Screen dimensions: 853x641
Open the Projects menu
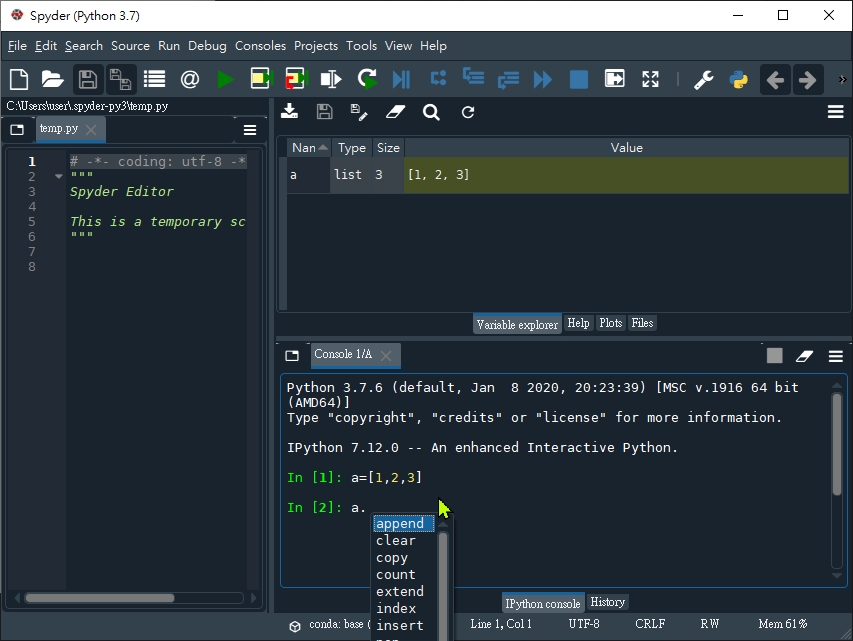316,46
